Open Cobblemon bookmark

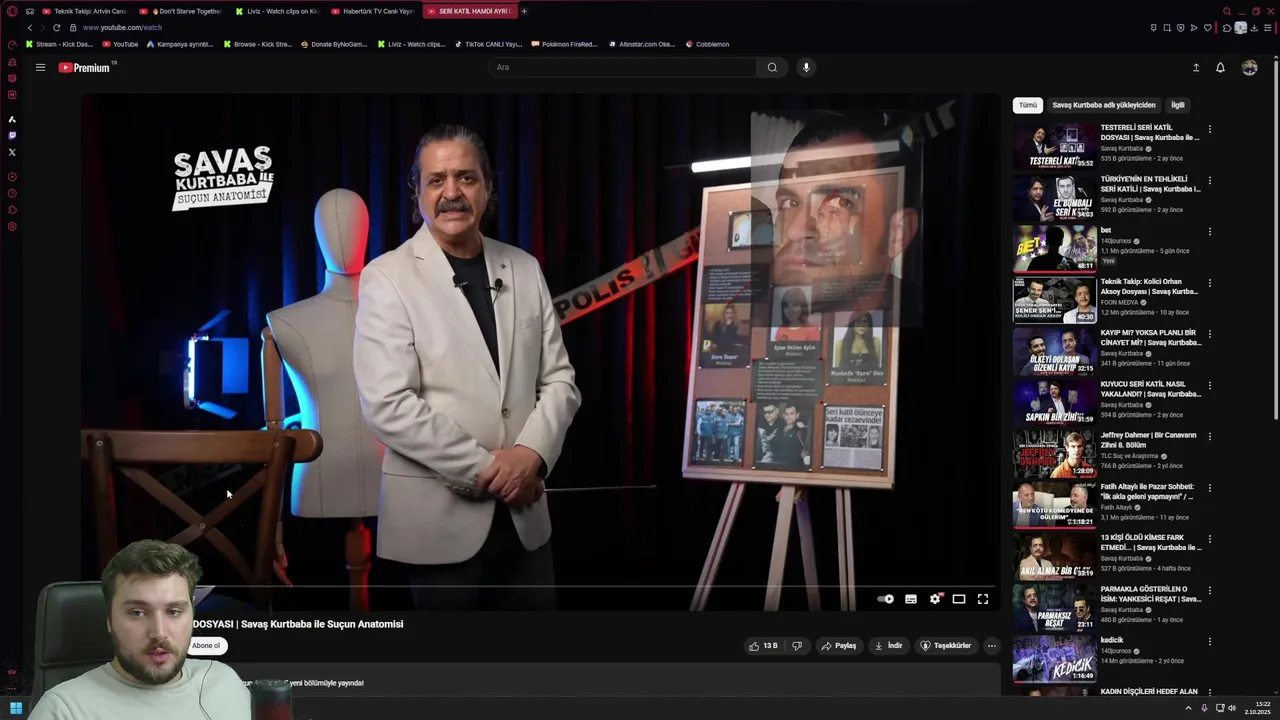point(707,44)
